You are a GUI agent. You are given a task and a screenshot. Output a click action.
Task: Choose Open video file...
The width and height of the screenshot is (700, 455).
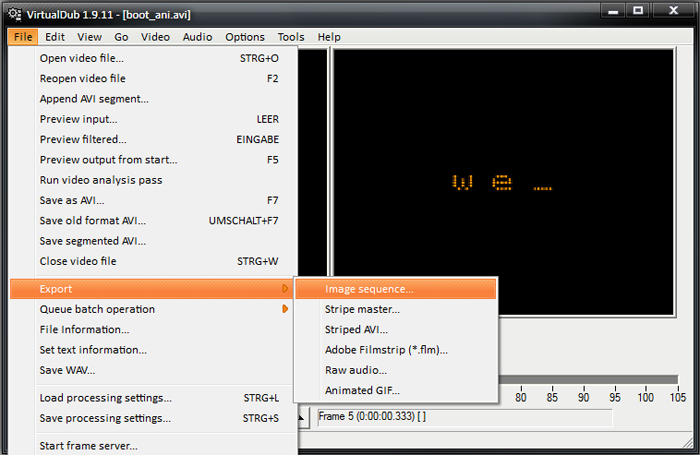pos(153,58)
